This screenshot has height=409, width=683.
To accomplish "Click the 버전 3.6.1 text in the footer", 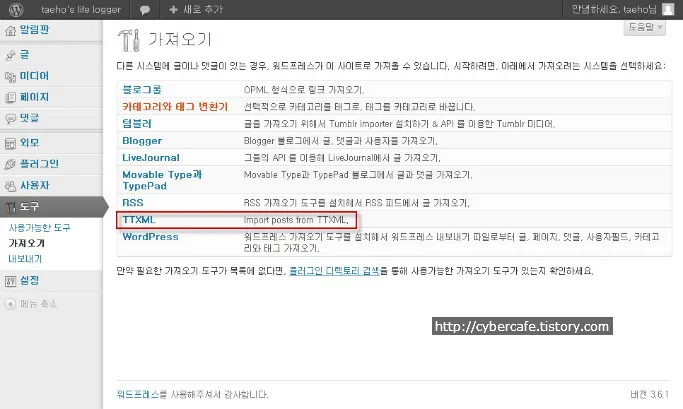I will click(649, 395).
